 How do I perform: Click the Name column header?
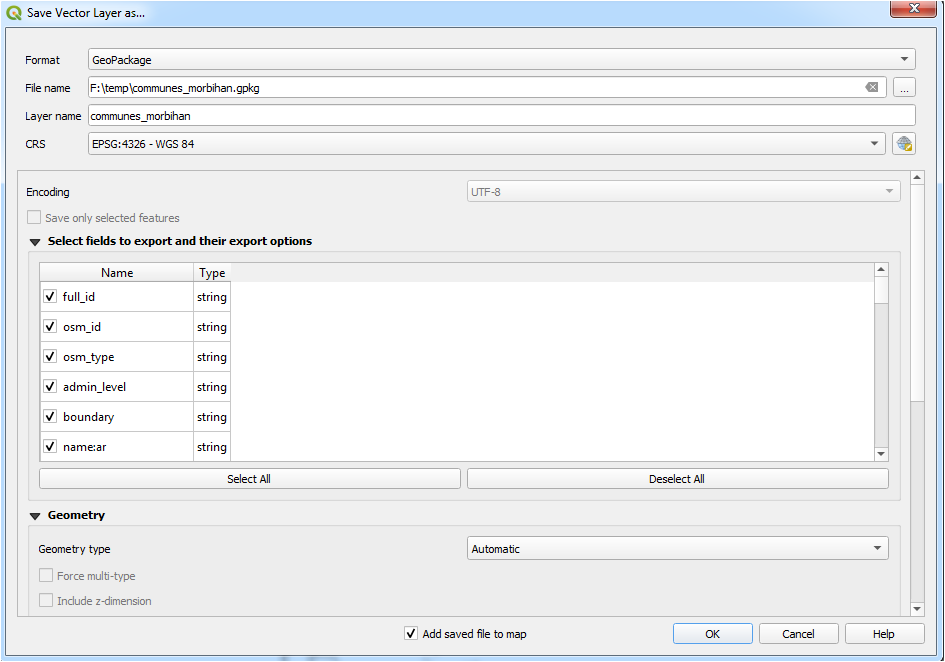[x=117, y=273]
